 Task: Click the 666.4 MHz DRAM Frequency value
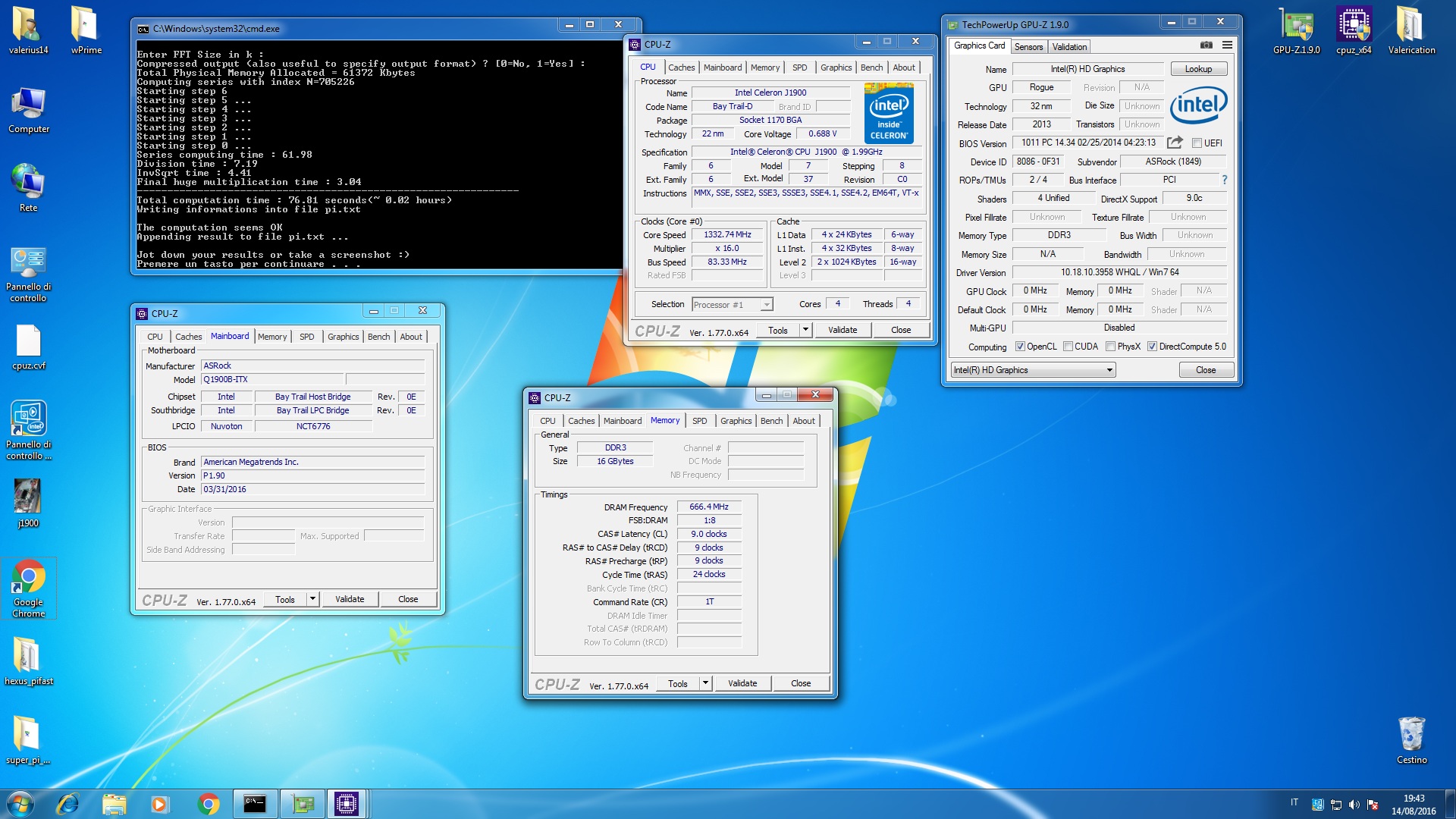tap(709, 507)
